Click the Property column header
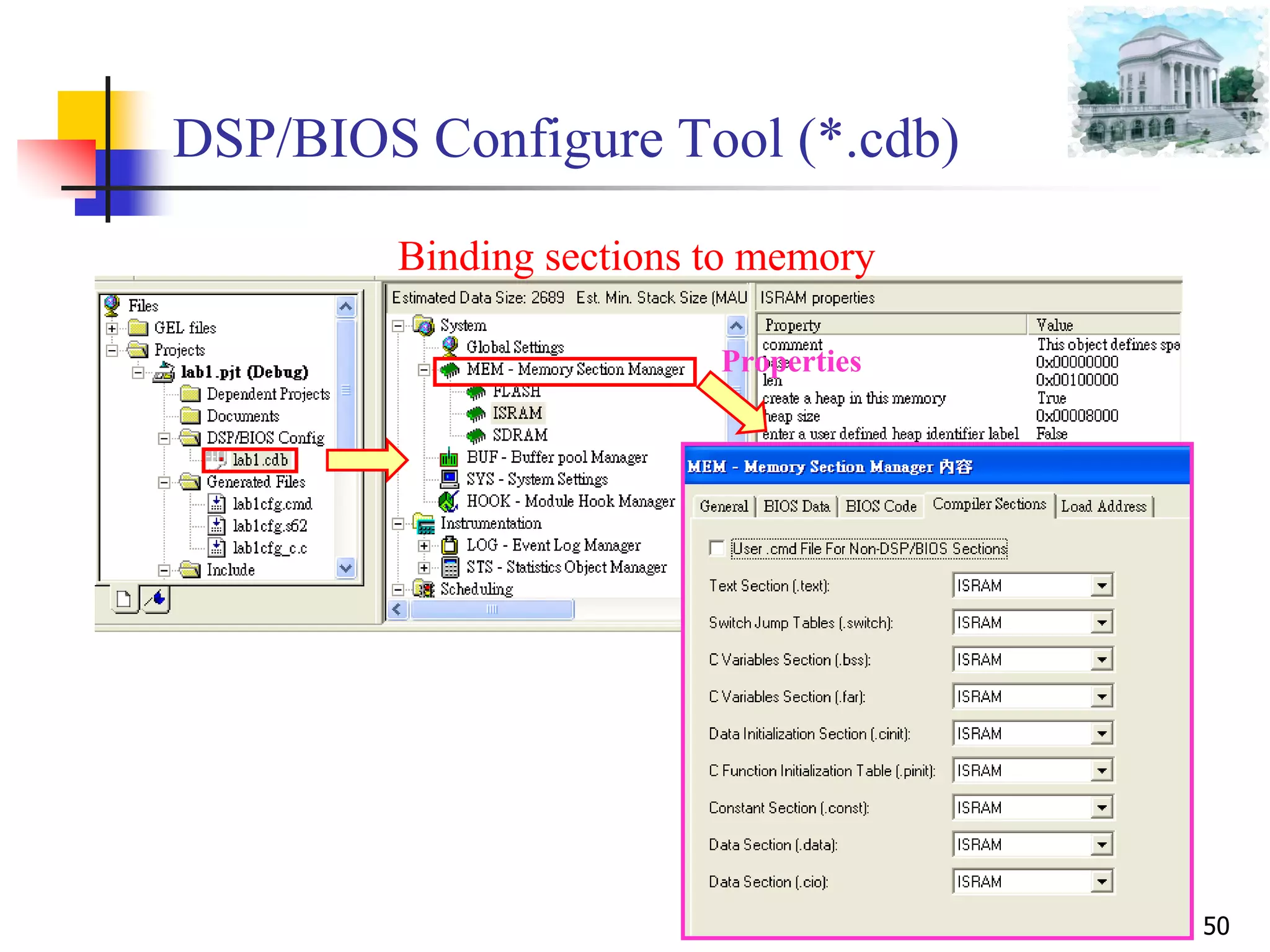1270x952 pixels. click(892, 325)
